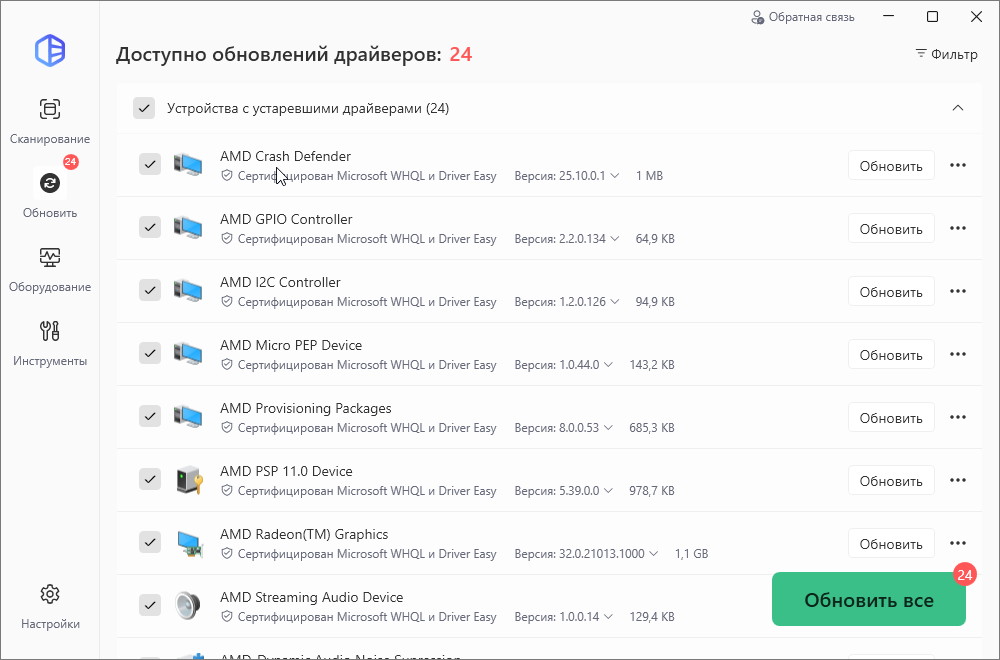
Task: Open the Оборудование hardware section
Action: [50, 270]
